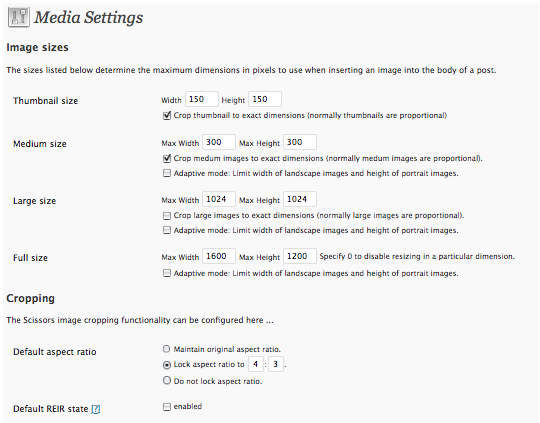Enable Adaptive mode for Medium size
The width and height of the screenshot is (540, 423).
pos(167,173)
